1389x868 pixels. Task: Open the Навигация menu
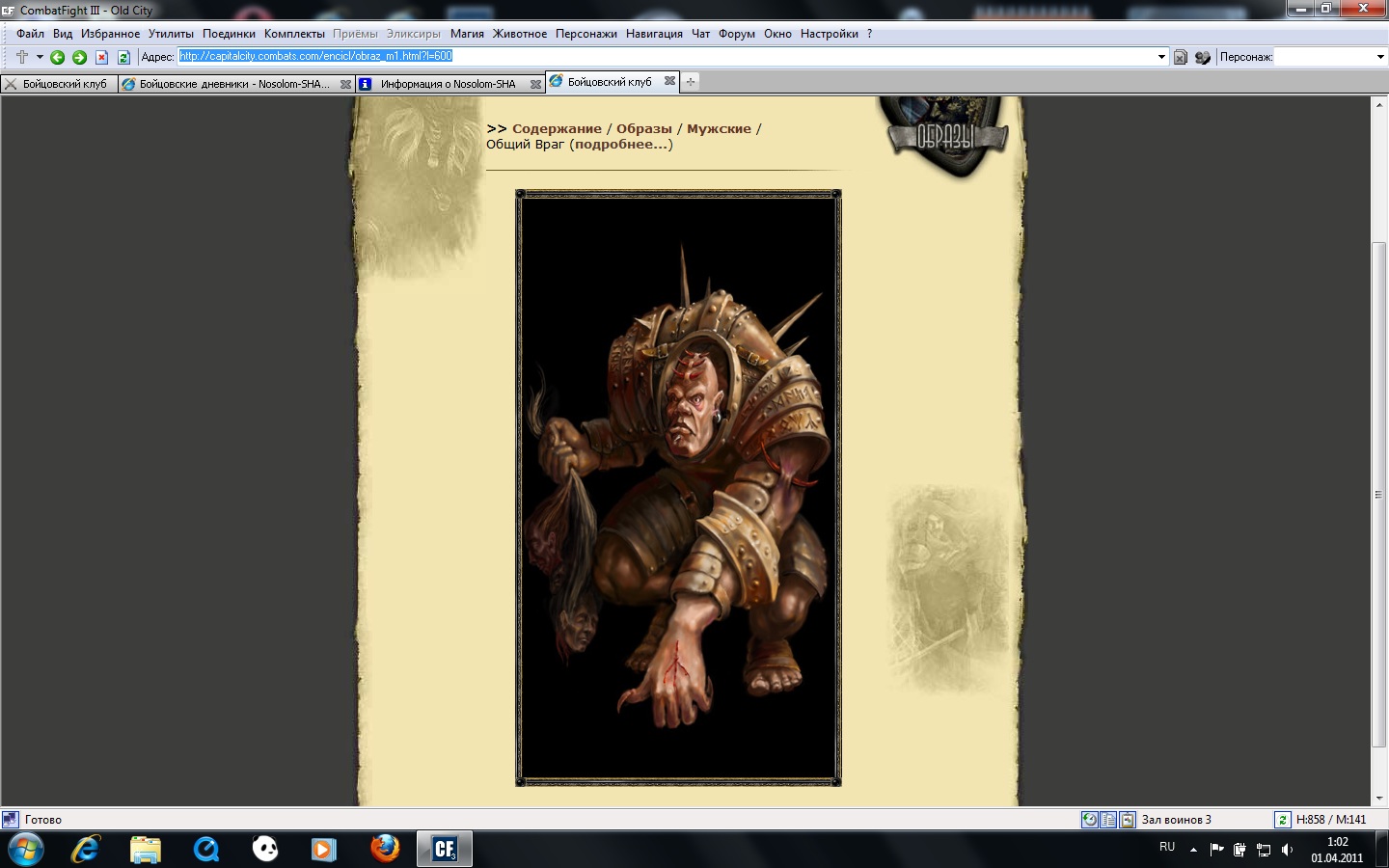(654, 34)
